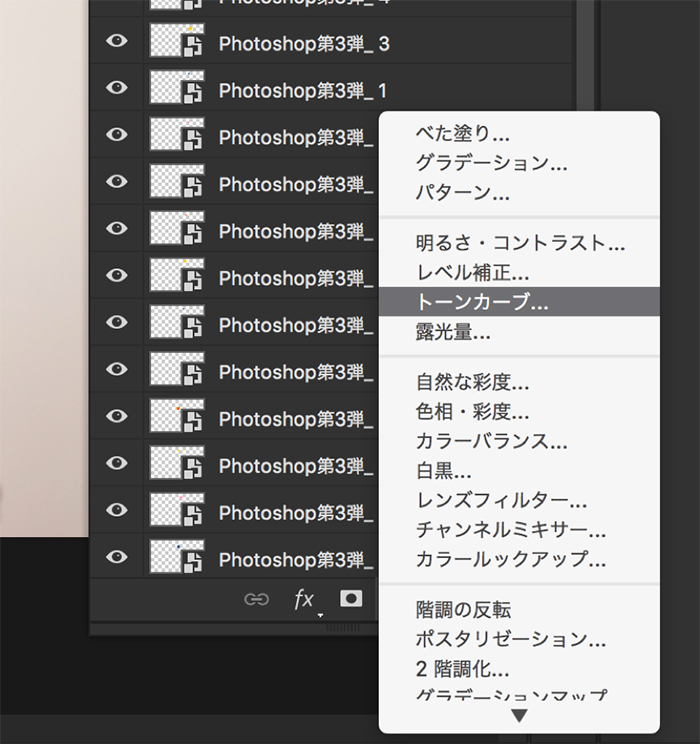Select the layer name Photoshop第3弾_ 1
Screen dimensions: 700x744
[303, 91]
